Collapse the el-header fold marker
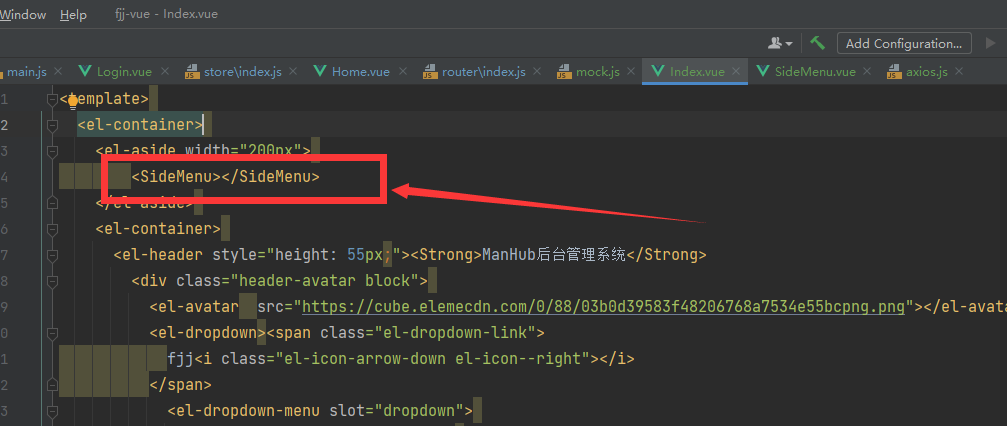1007x426 pixels. [x=52, y=255]
